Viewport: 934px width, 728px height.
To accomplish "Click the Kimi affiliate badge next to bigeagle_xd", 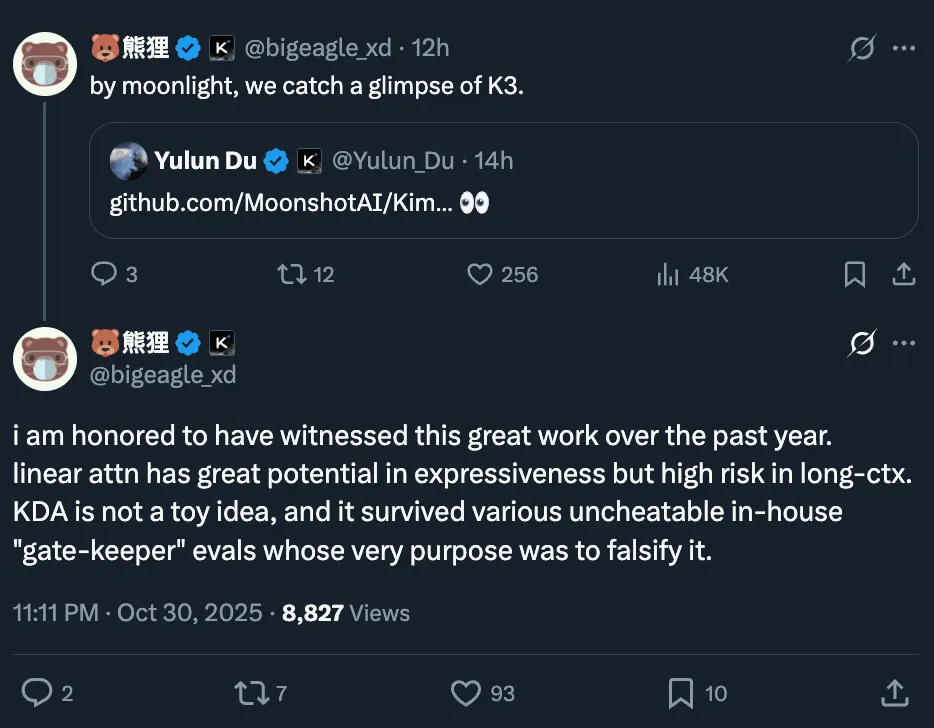I will click(221, 47).
